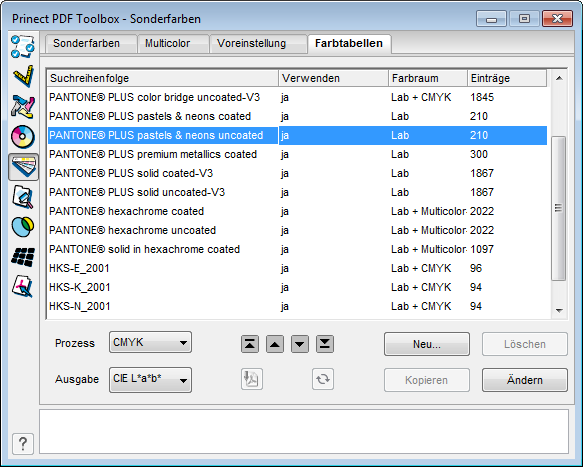Image resolution: width=583 pixels, height=467 pixels.
Task: Open the preflight checklist tool in sidebar
Action: pyautogui.click(x=23, y=46)
